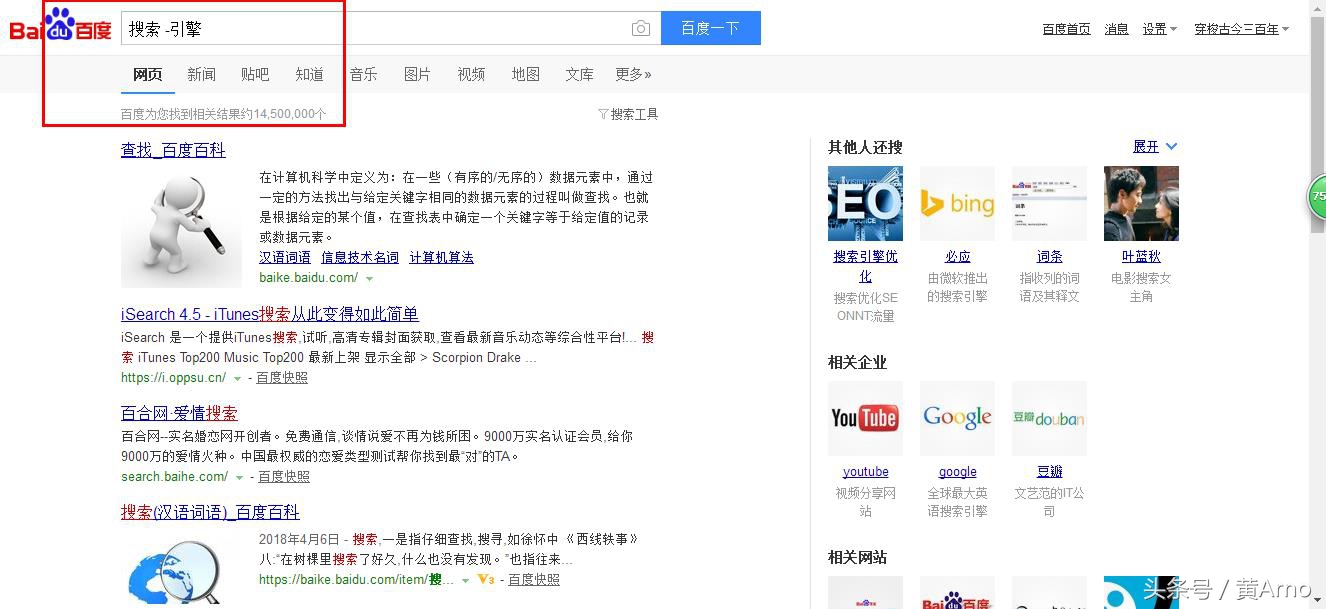
Task: Open the 知道 tab
Action: pos(310,74)
